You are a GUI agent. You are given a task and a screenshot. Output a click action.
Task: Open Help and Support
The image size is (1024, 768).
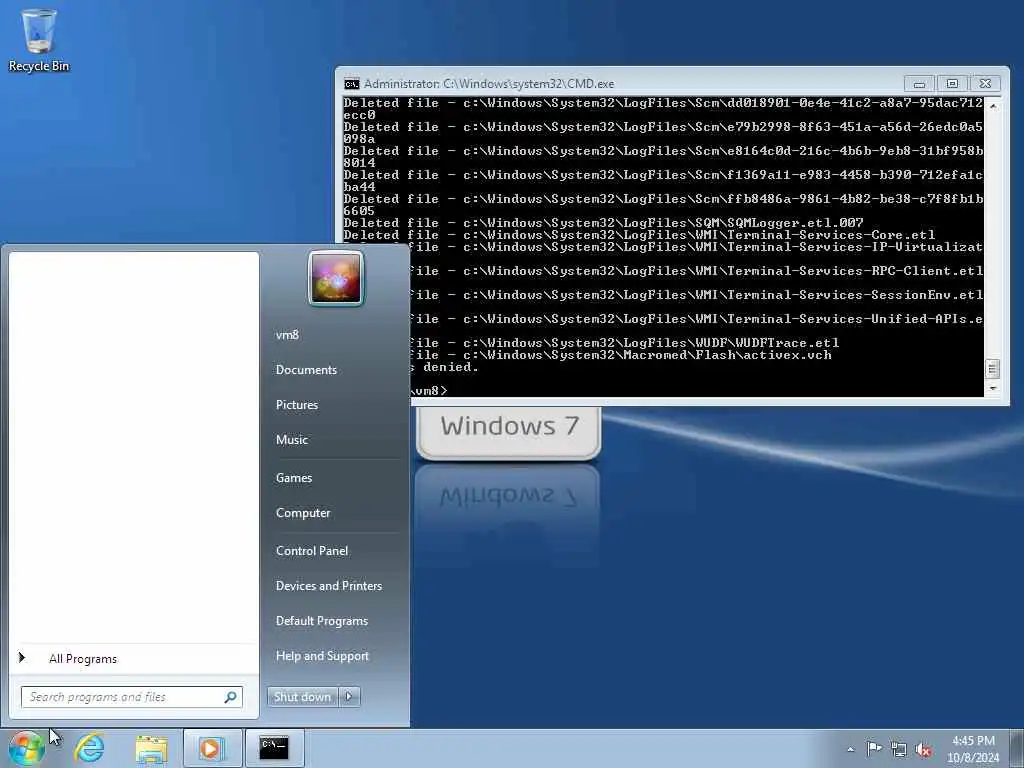pos(323,656)
